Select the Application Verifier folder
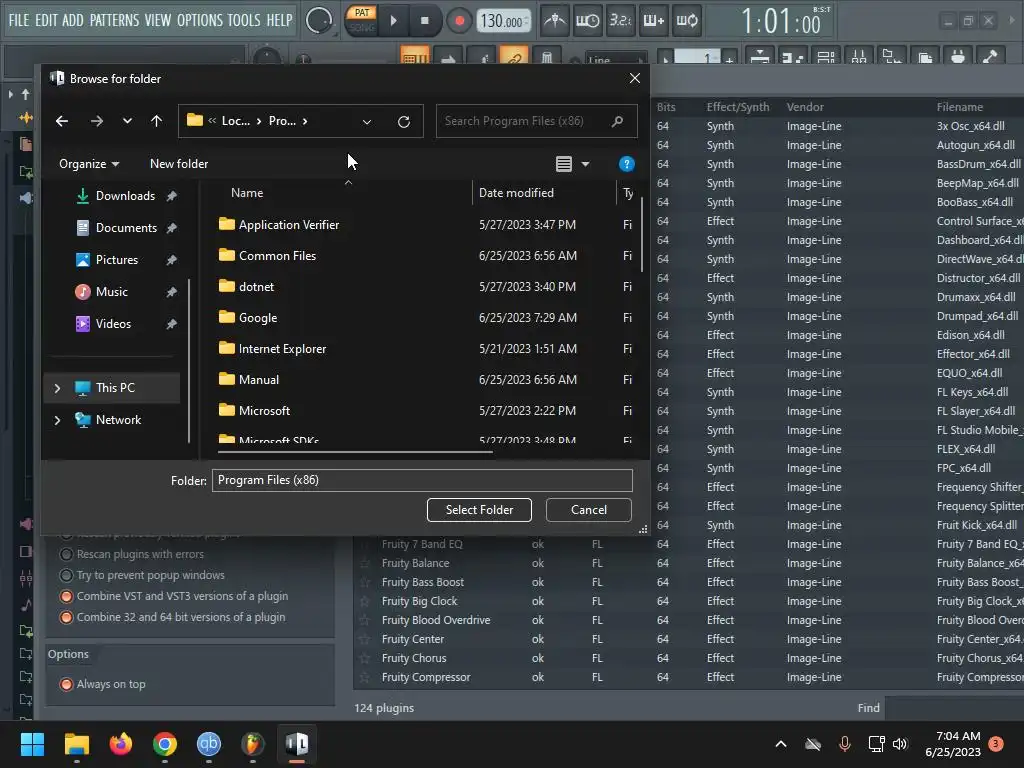The height and width of the screenshot is (768, 1024). [x=289, y=225]
